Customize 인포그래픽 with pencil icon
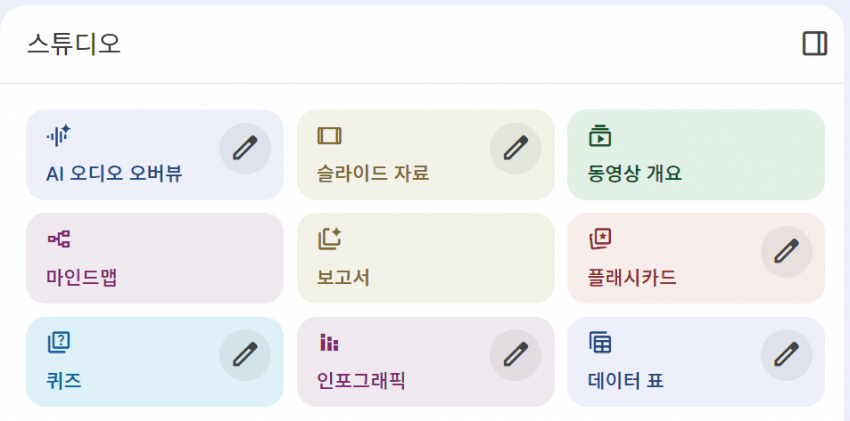The height and width of the screenshot is (421, 850). pos(515,355)
